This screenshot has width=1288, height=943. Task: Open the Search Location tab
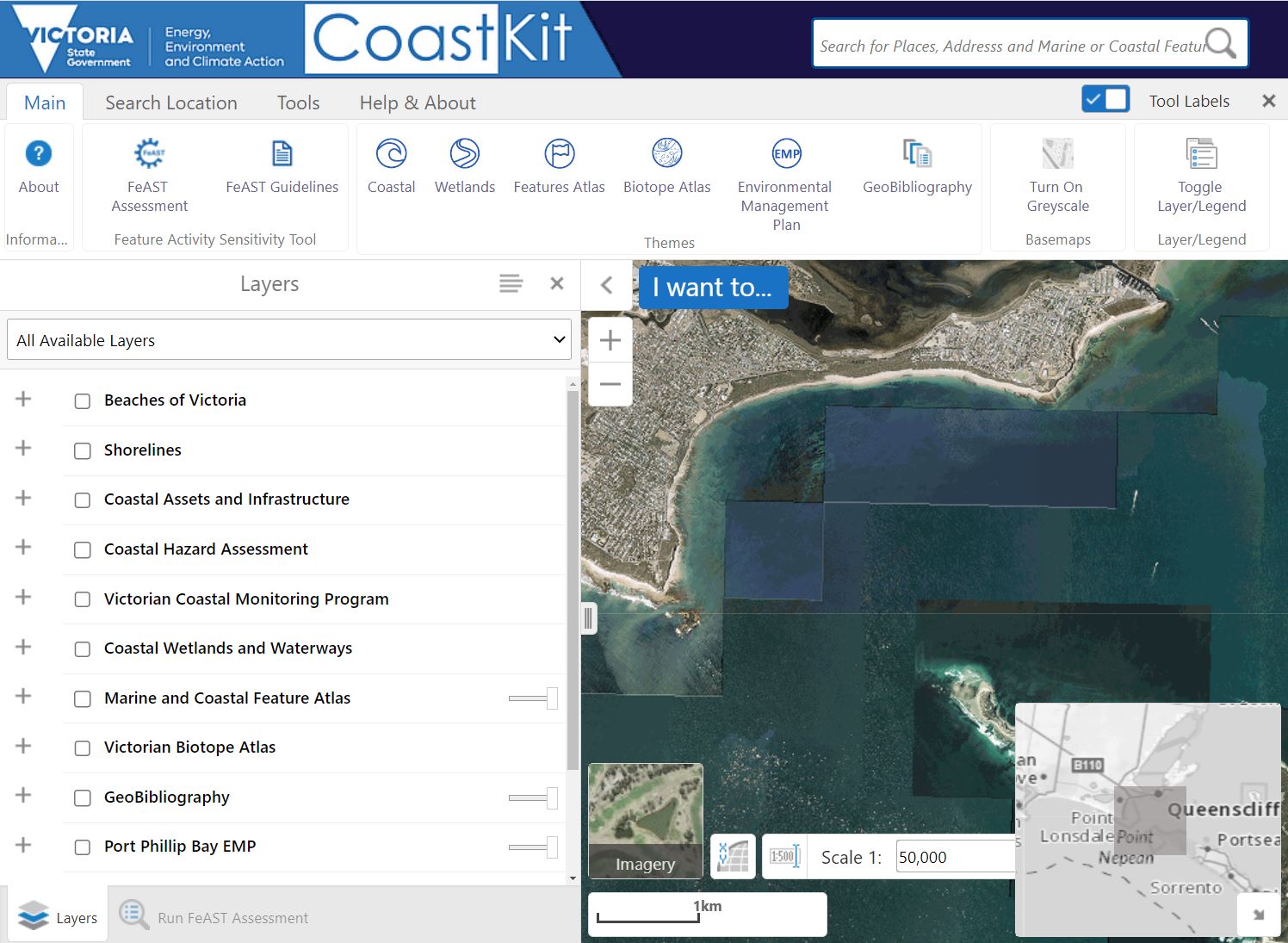[171, 102]
